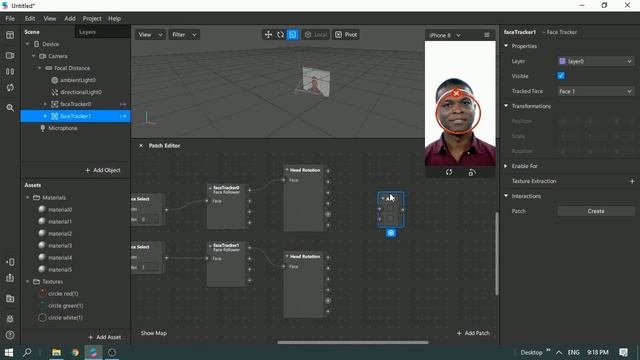640x360 pixels.
Task: Click the Patch Editor vertical scrollbar
Action: tap(497, 253)
